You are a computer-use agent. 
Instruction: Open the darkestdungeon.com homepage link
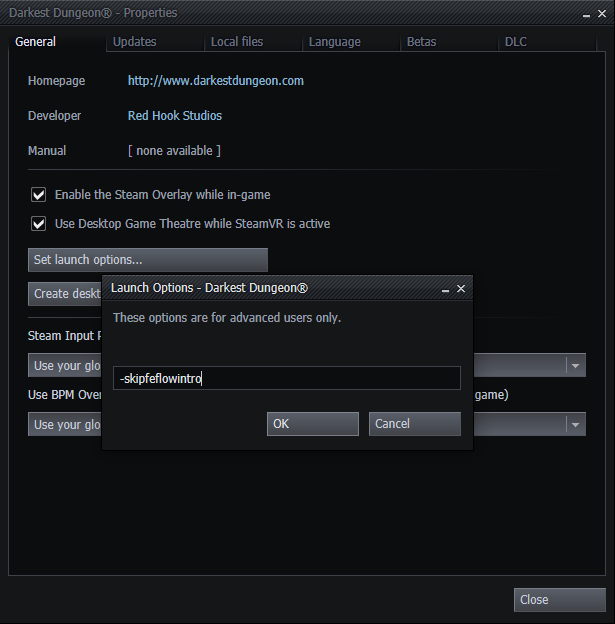point(215,81)
